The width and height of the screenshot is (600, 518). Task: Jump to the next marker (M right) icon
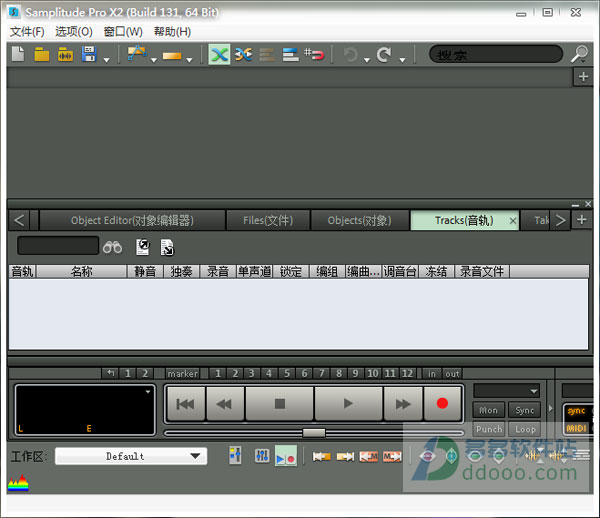point(392,456)
